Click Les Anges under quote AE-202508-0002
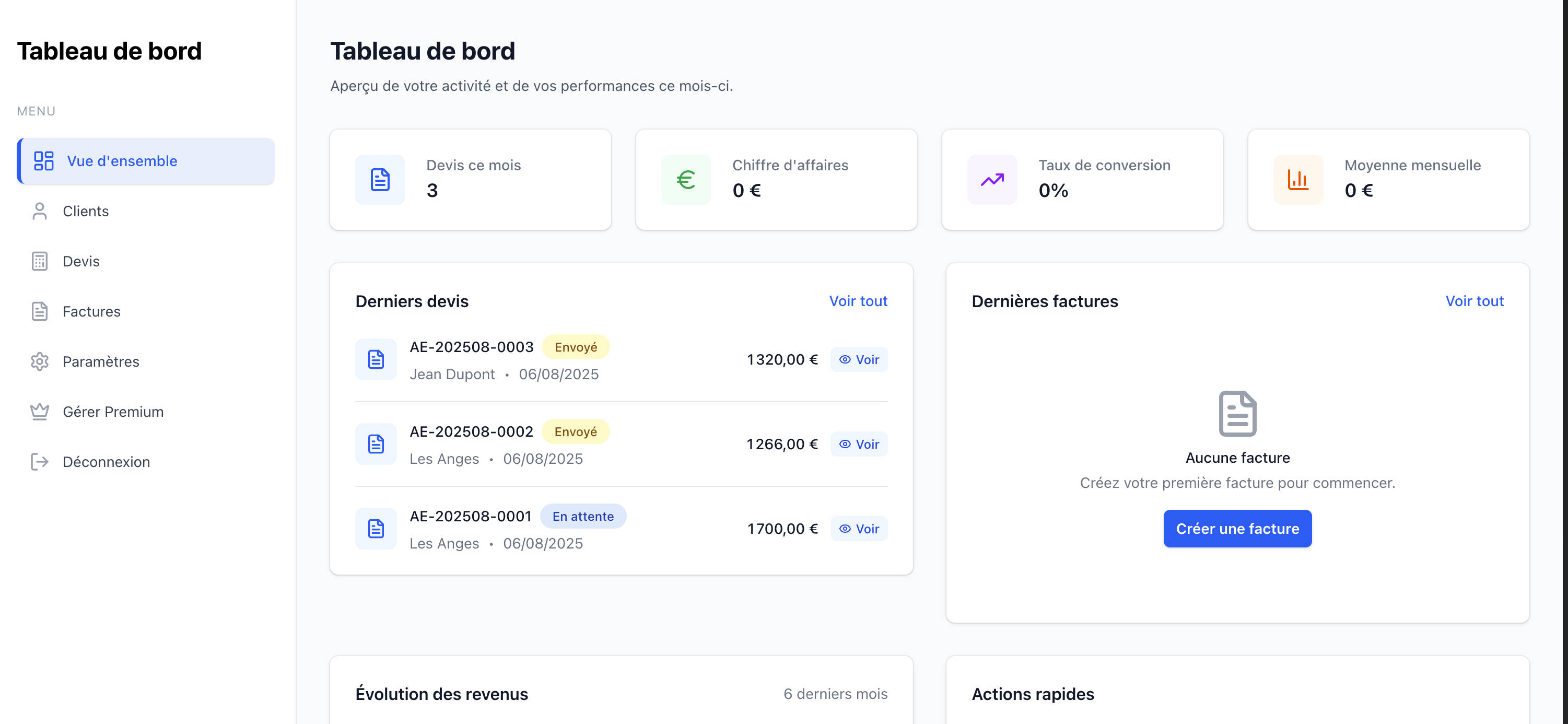 444,459
